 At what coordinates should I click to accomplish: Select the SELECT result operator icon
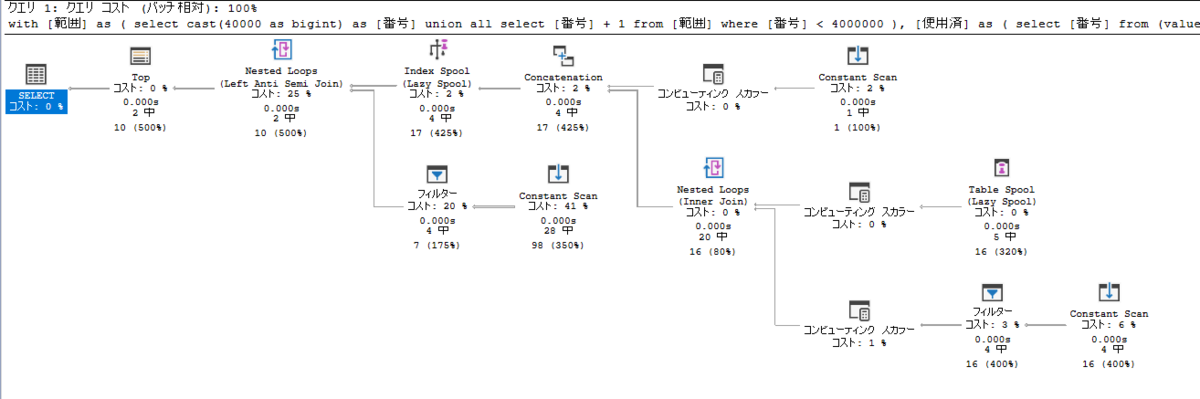[x=35, y=73]
